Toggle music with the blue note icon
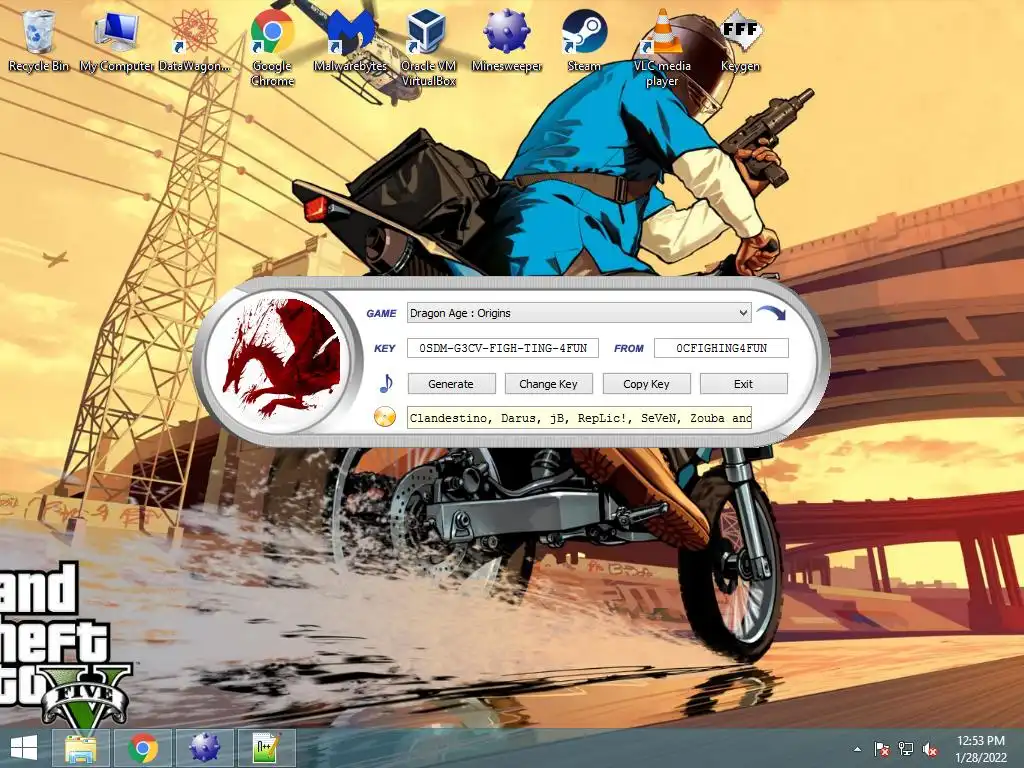The width and height of the screenshot is (1024, 768). 386,383
